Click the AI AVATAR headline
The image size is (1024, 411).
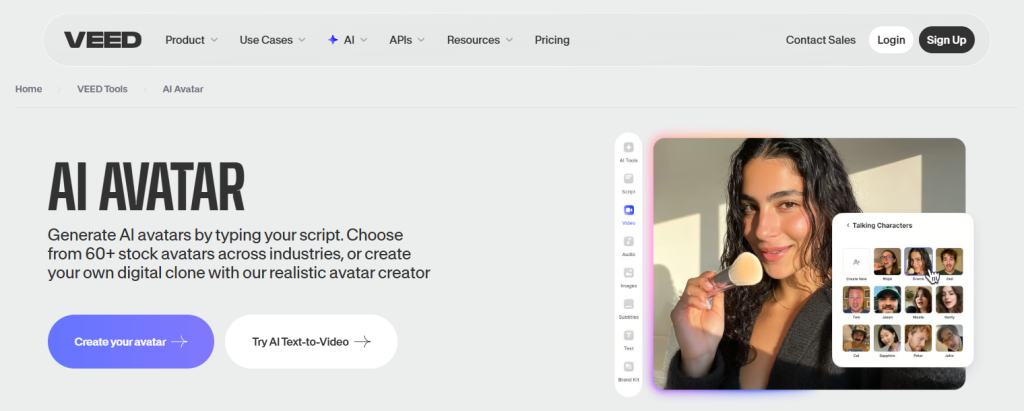tap(146, 187)
